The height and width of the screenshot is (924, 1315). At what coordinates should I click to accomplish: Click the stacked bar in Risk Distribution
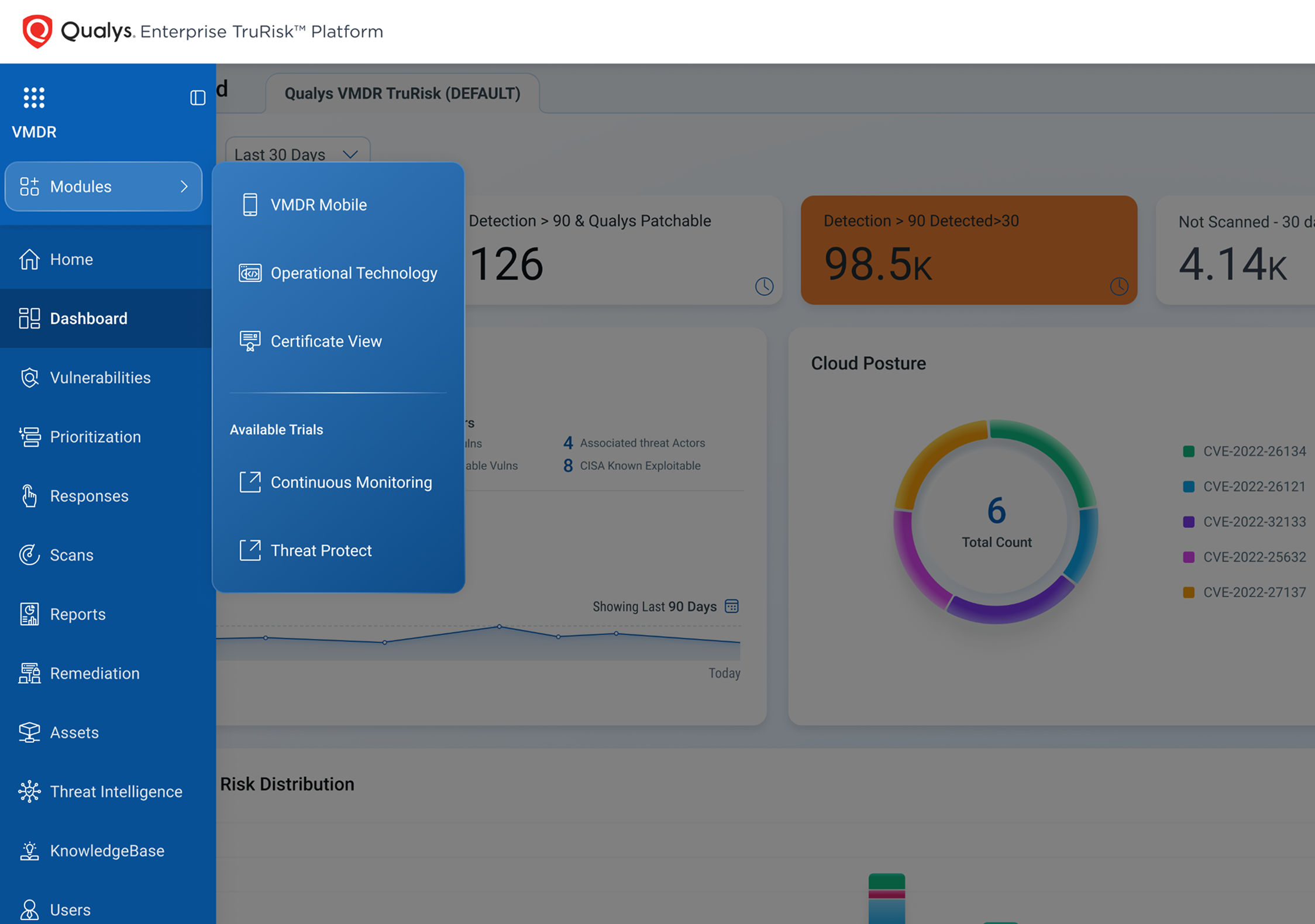887,899
